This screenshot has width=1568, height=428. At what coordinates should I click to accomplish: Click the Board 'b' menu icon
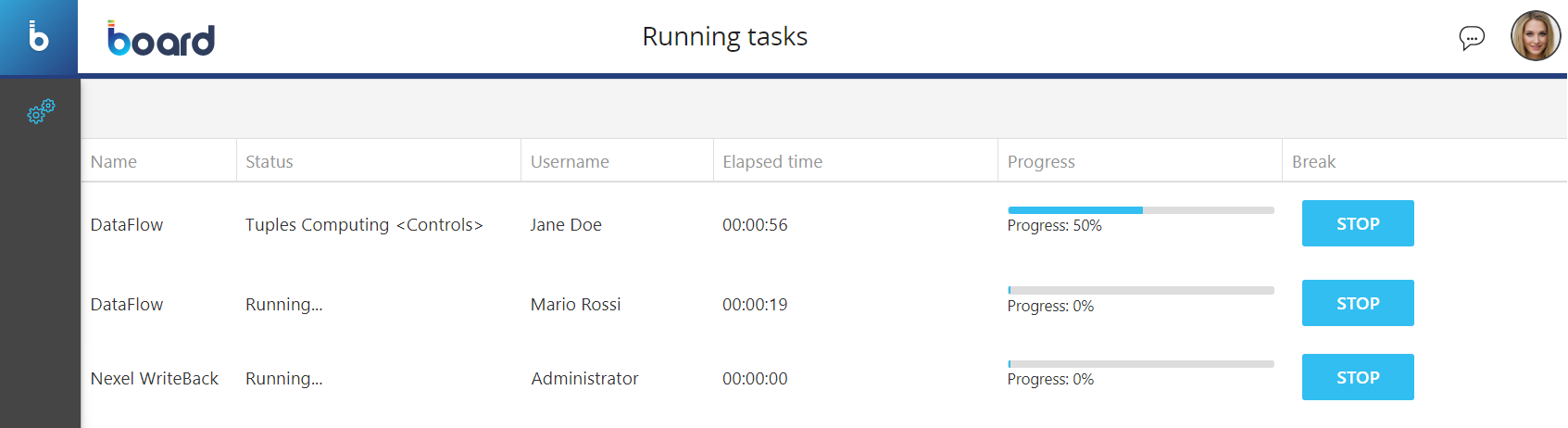39,37
